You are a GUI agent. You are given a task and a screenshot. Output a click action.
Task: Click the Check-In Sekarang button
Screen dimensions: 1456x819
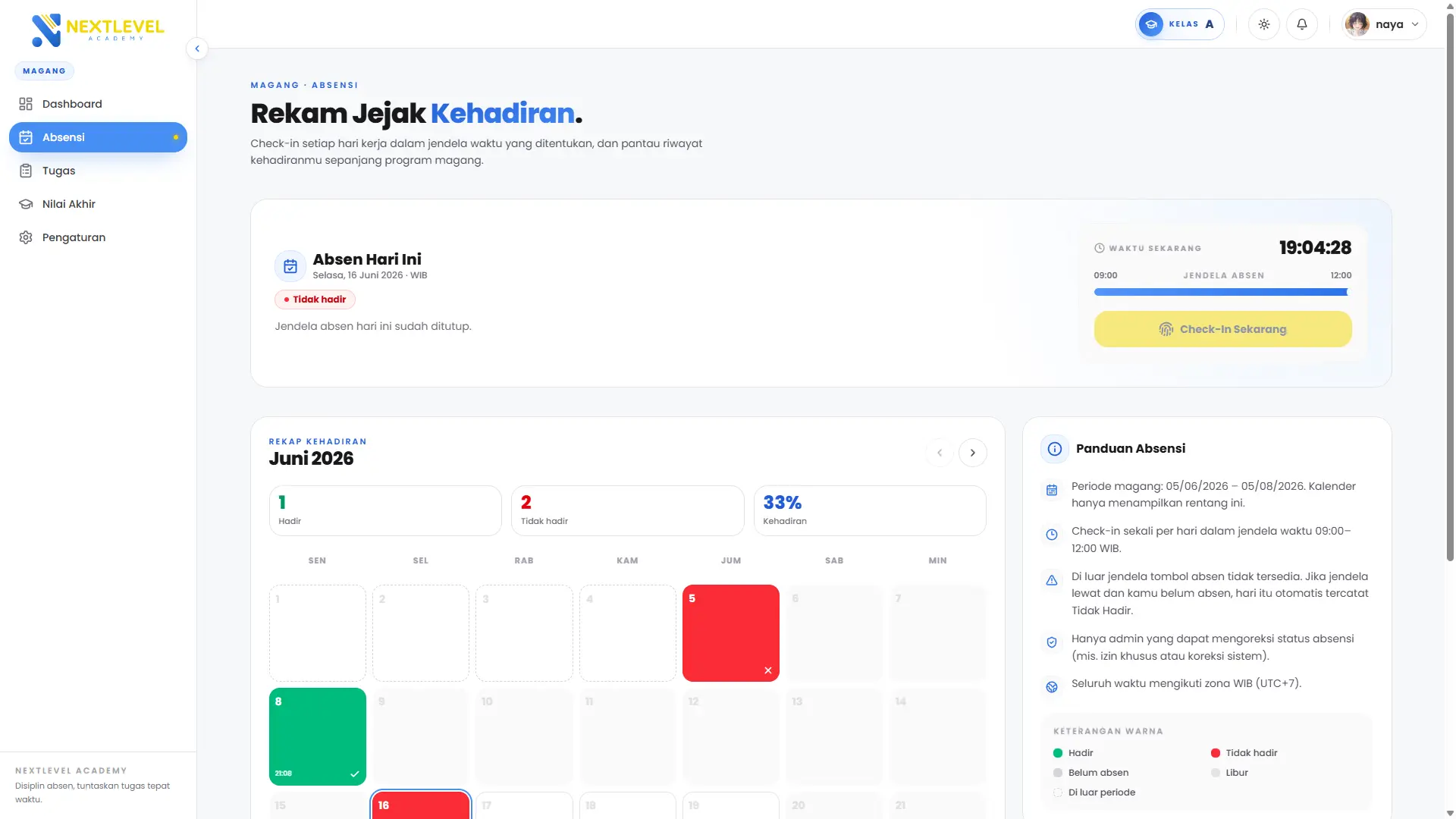click(x=1222, y=329)
